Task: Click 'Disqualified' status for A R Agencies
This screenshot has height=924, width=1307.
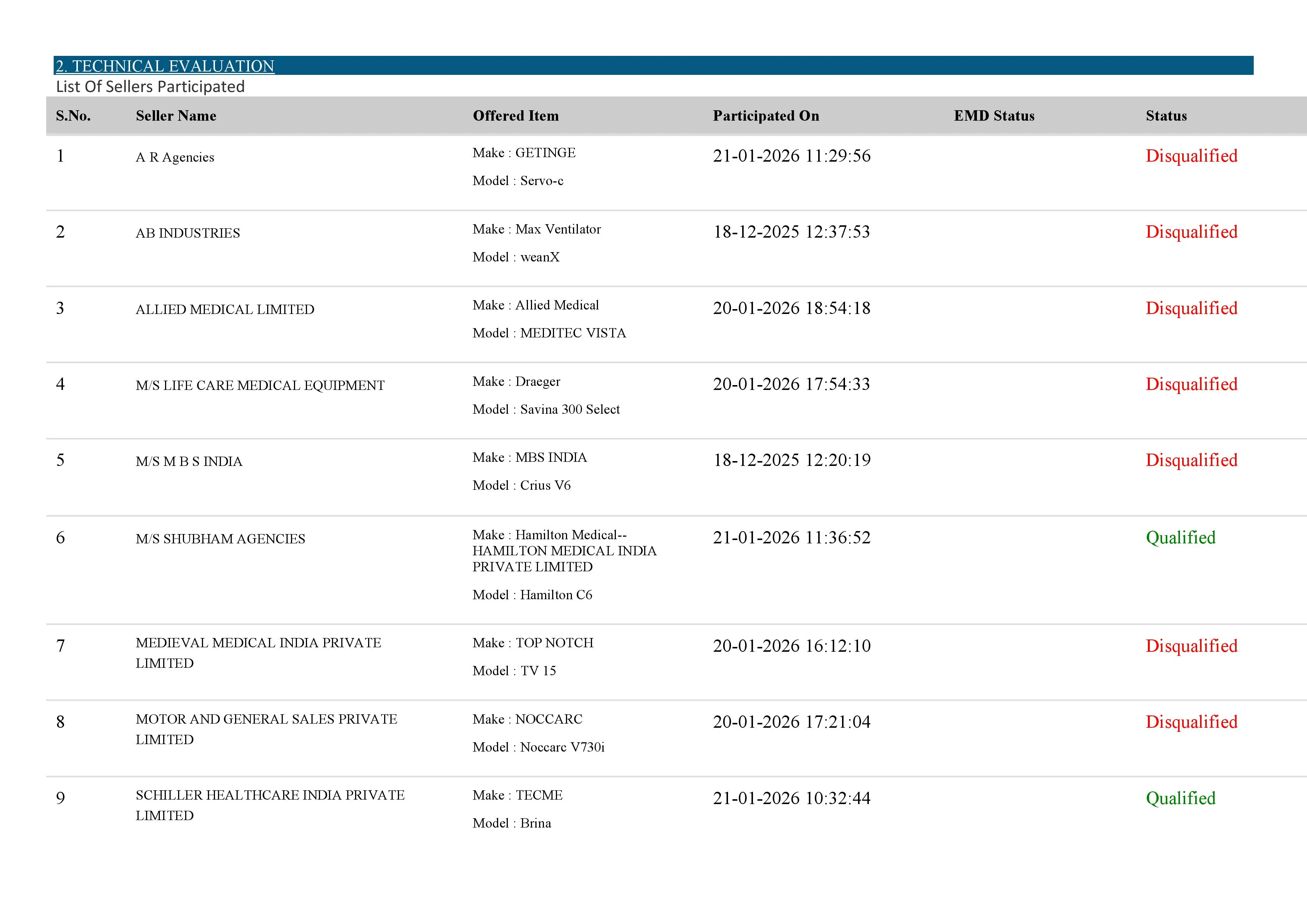Action: tap(1192, 156)
